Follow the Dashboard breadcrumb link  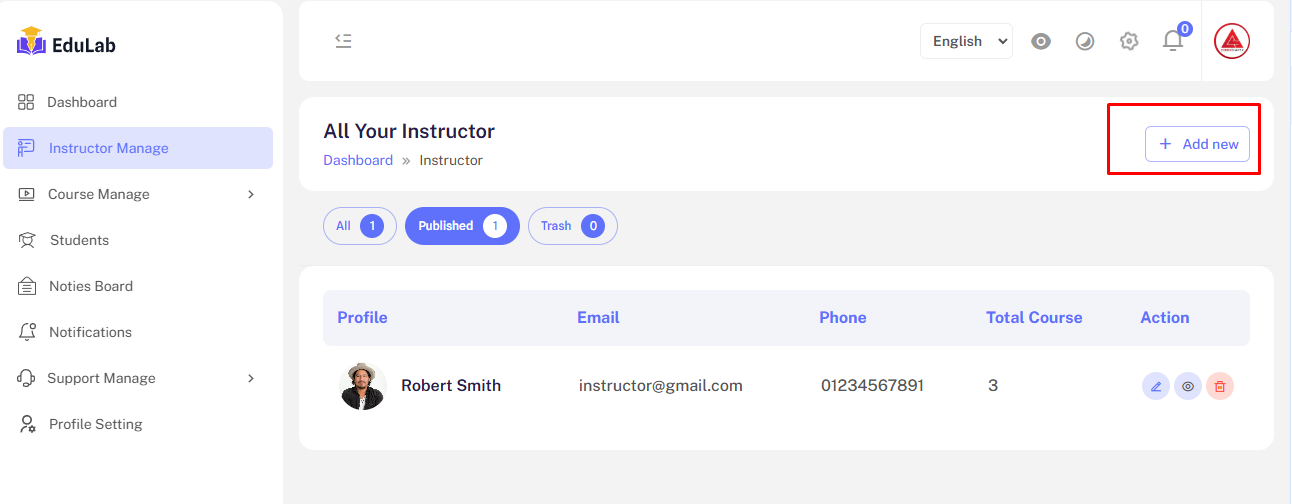click(358, 160)
